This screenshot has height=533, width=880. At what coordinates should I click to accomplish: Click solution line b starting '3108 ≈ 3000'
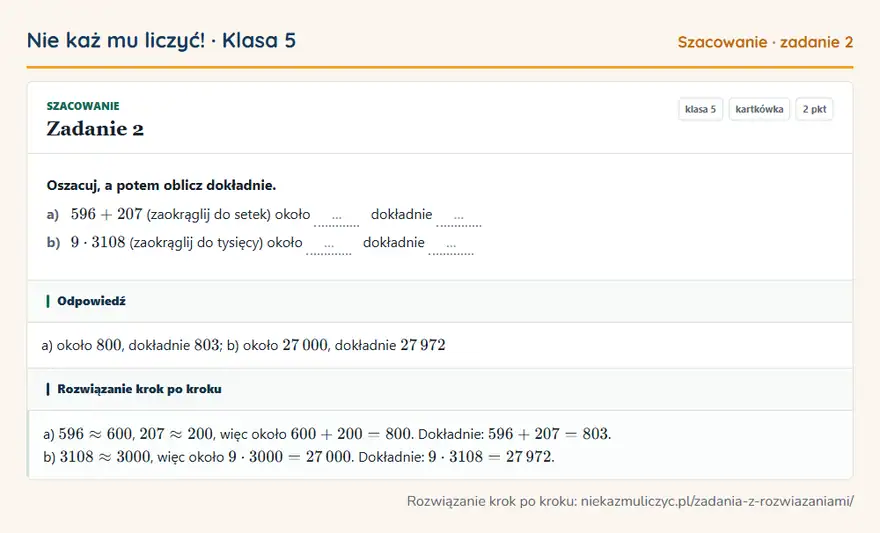point(299,457)
